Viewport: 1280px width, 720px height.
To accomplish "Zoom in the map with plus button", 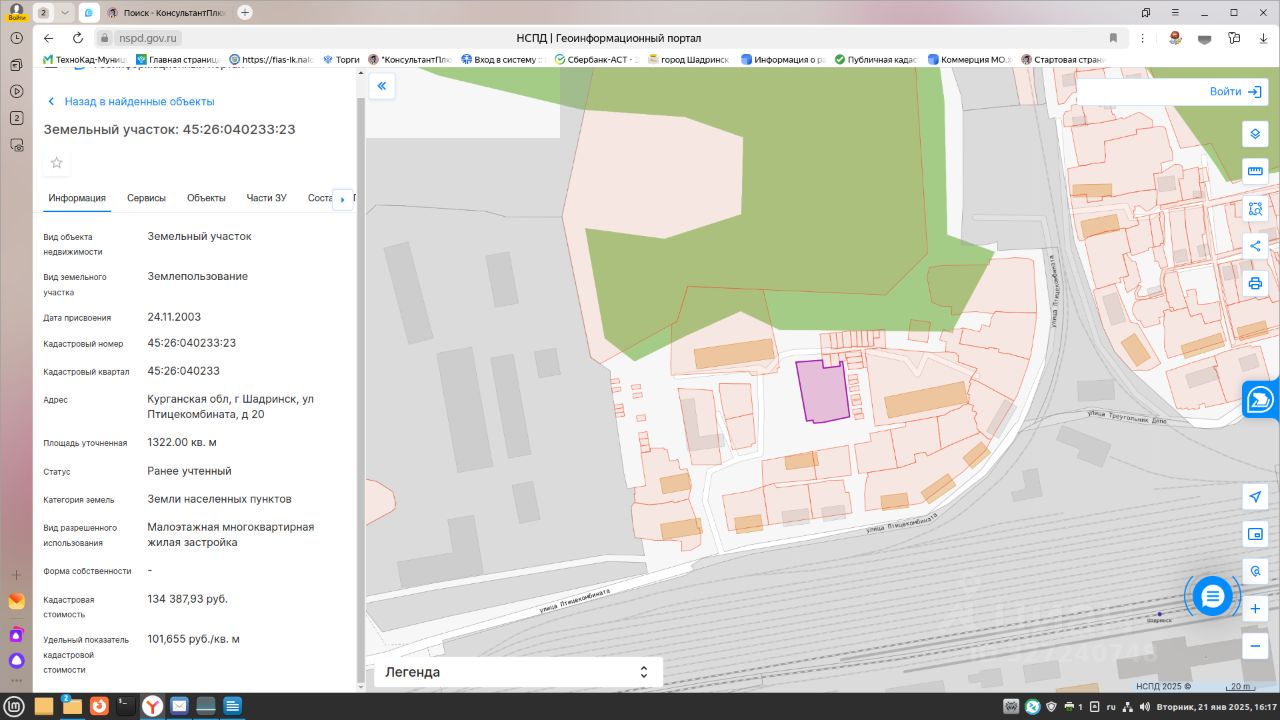I will coord(1255,609).
